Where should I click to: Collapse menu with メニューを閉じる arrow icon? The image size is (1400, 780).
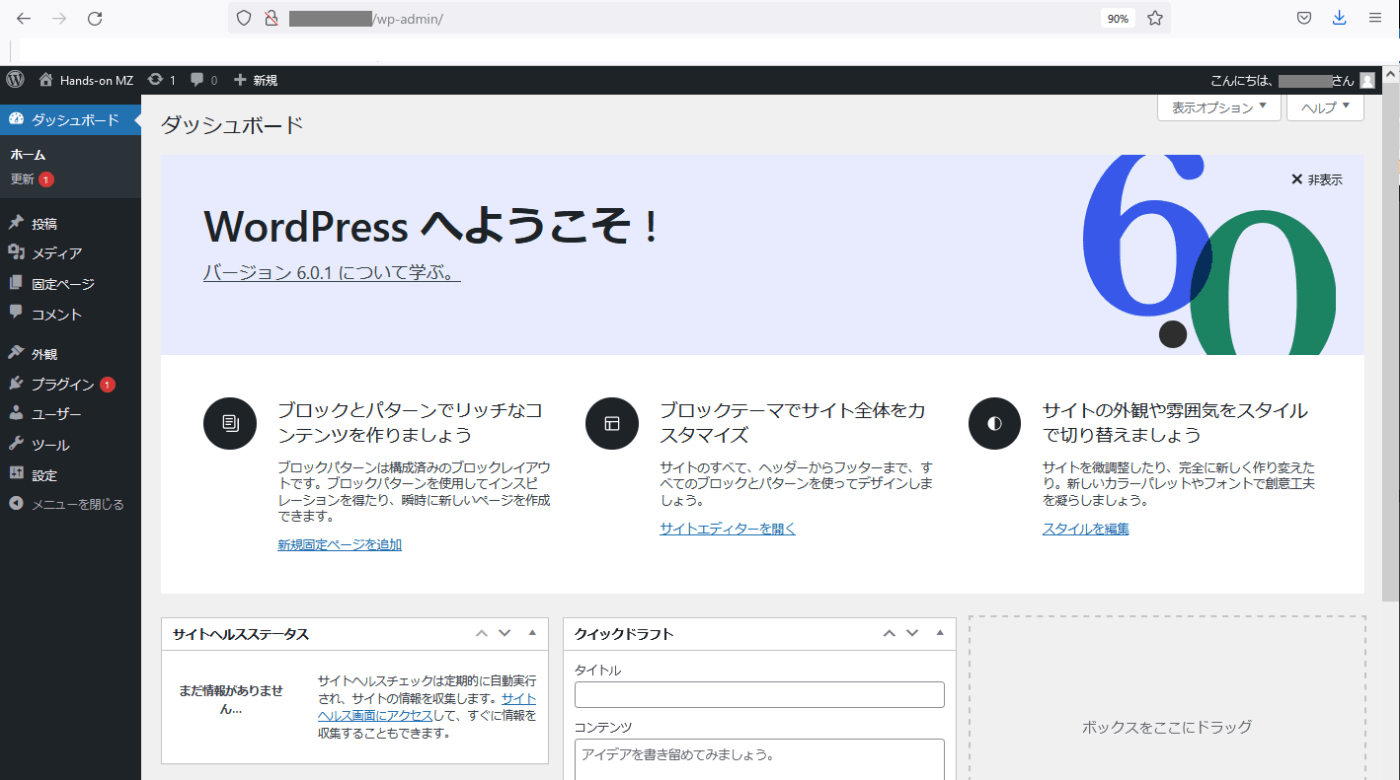[16, 504]
